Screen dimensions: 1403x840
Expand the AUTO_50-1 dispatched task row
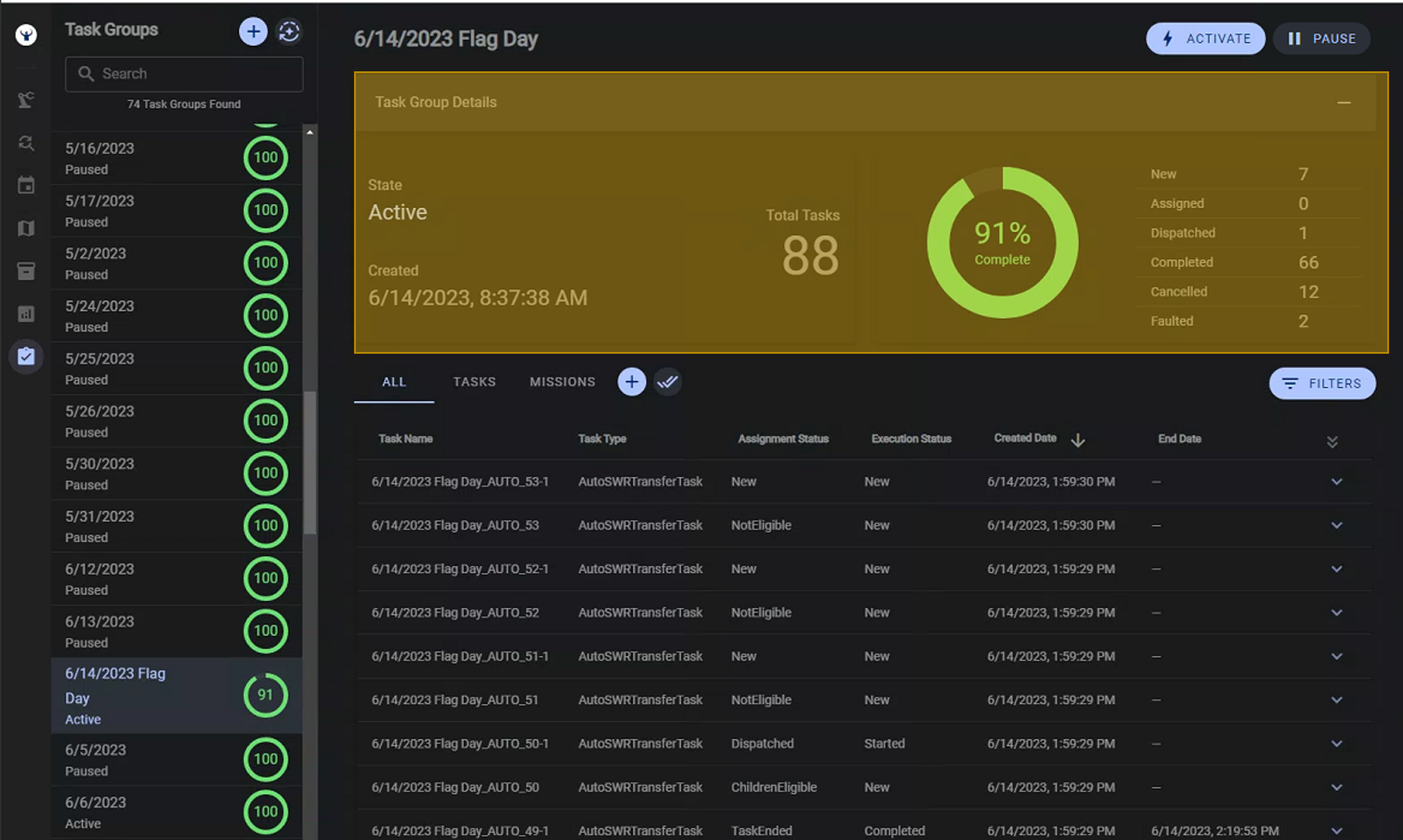pyautogui.click(x=1336, y=743)
